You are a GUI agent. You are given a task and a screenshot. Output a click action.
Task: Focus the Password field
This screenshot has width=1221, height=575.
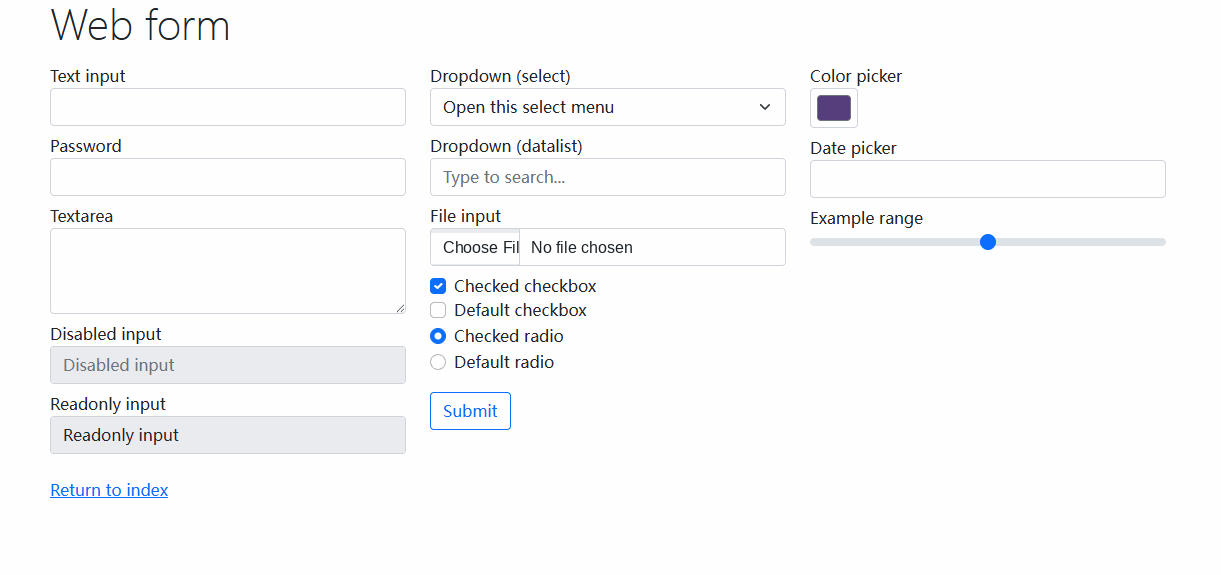tap(228, 177)
